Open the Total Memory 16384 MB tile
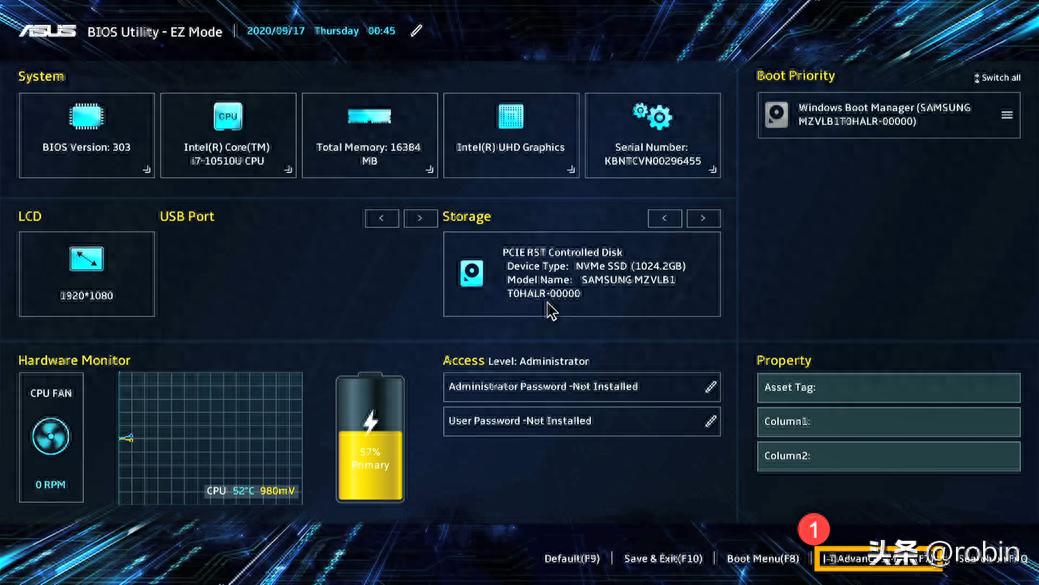 369,135
